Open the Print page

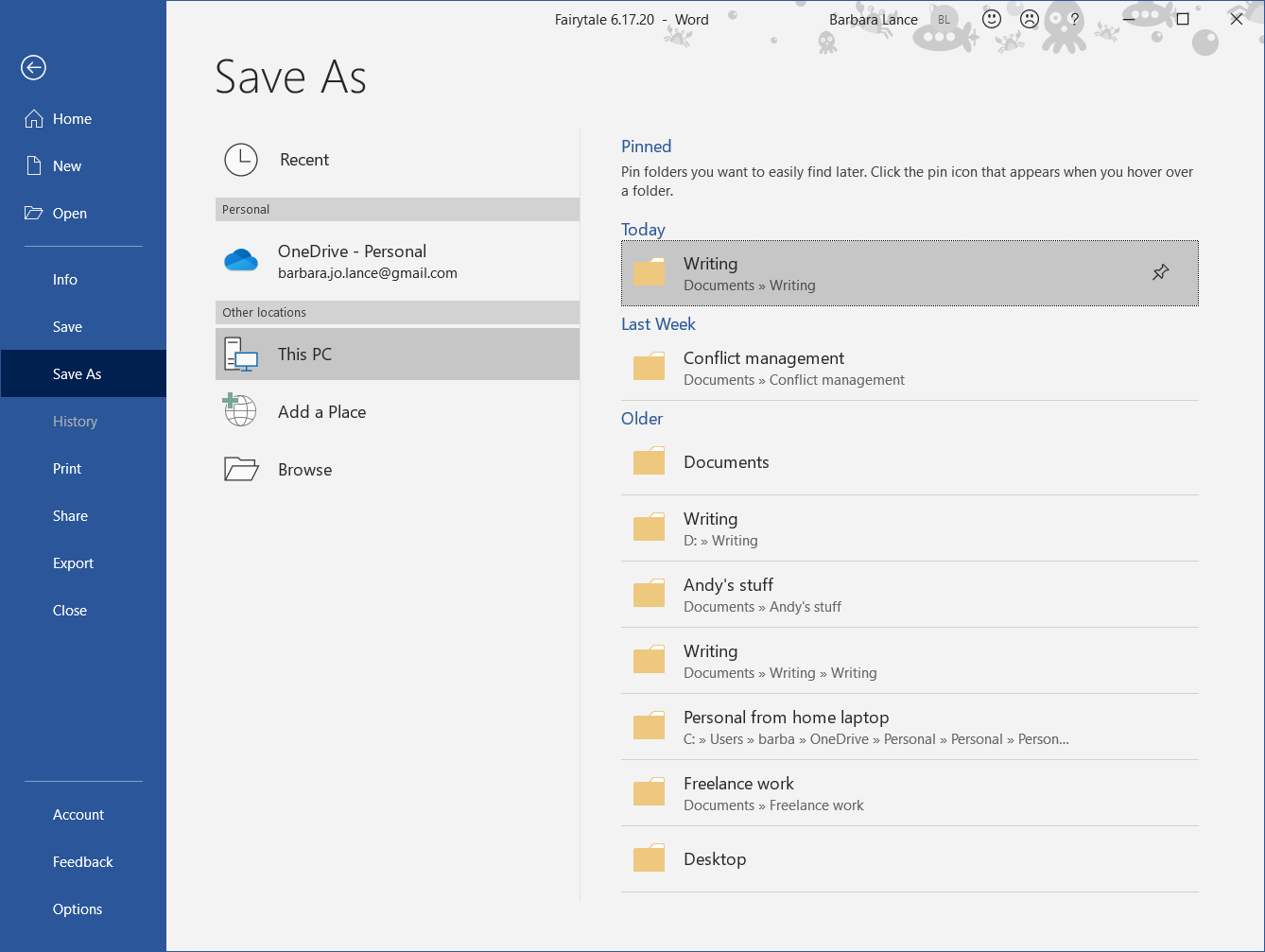(x=83, y=469)
